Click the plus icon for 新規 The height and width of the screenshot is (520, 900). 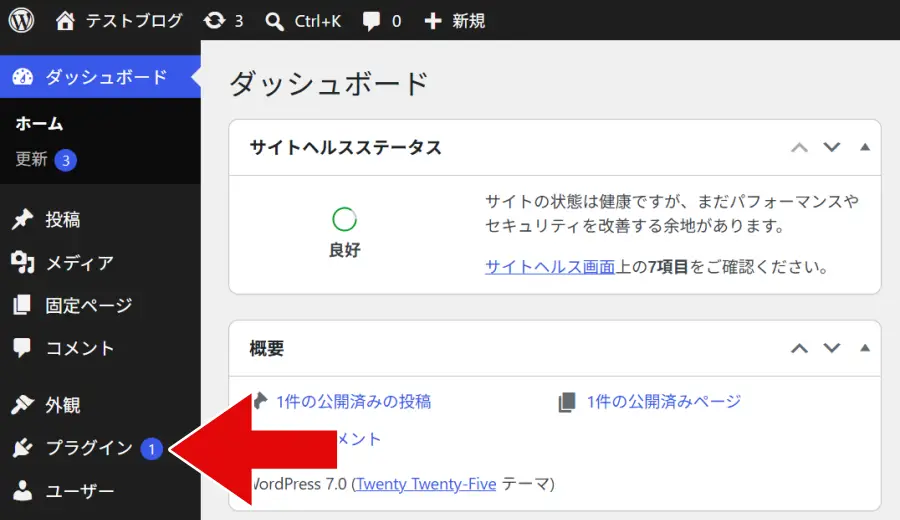tap(433, 21)
